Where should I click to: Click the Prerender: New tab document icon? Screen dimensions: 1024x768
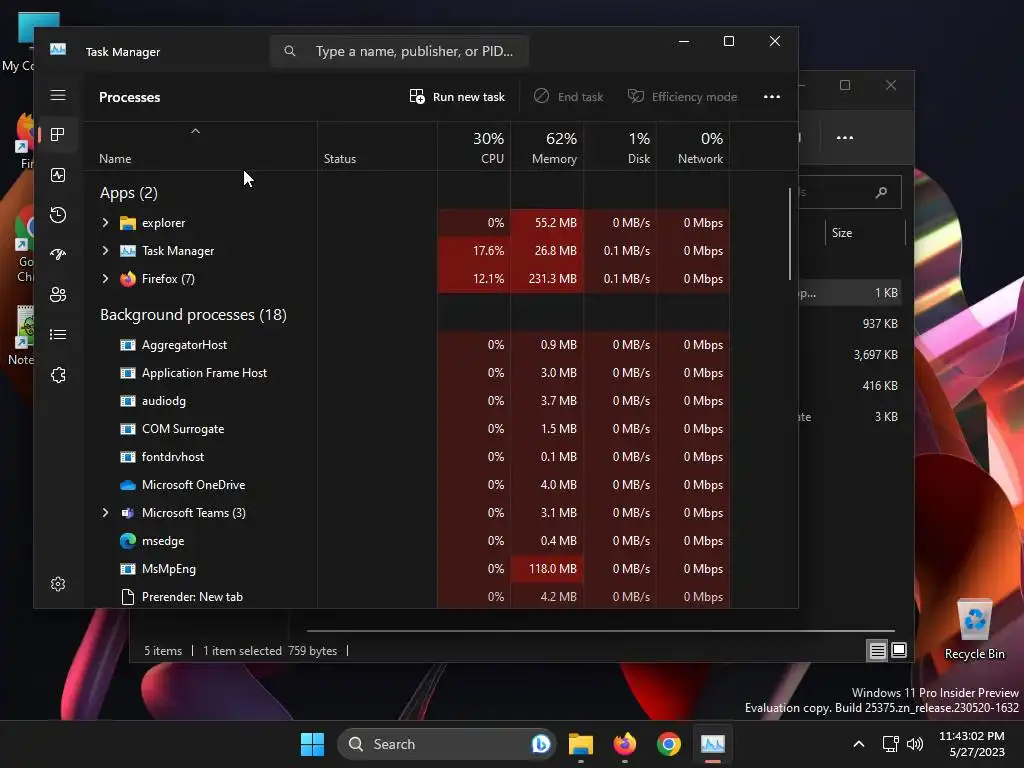(128, 597)
